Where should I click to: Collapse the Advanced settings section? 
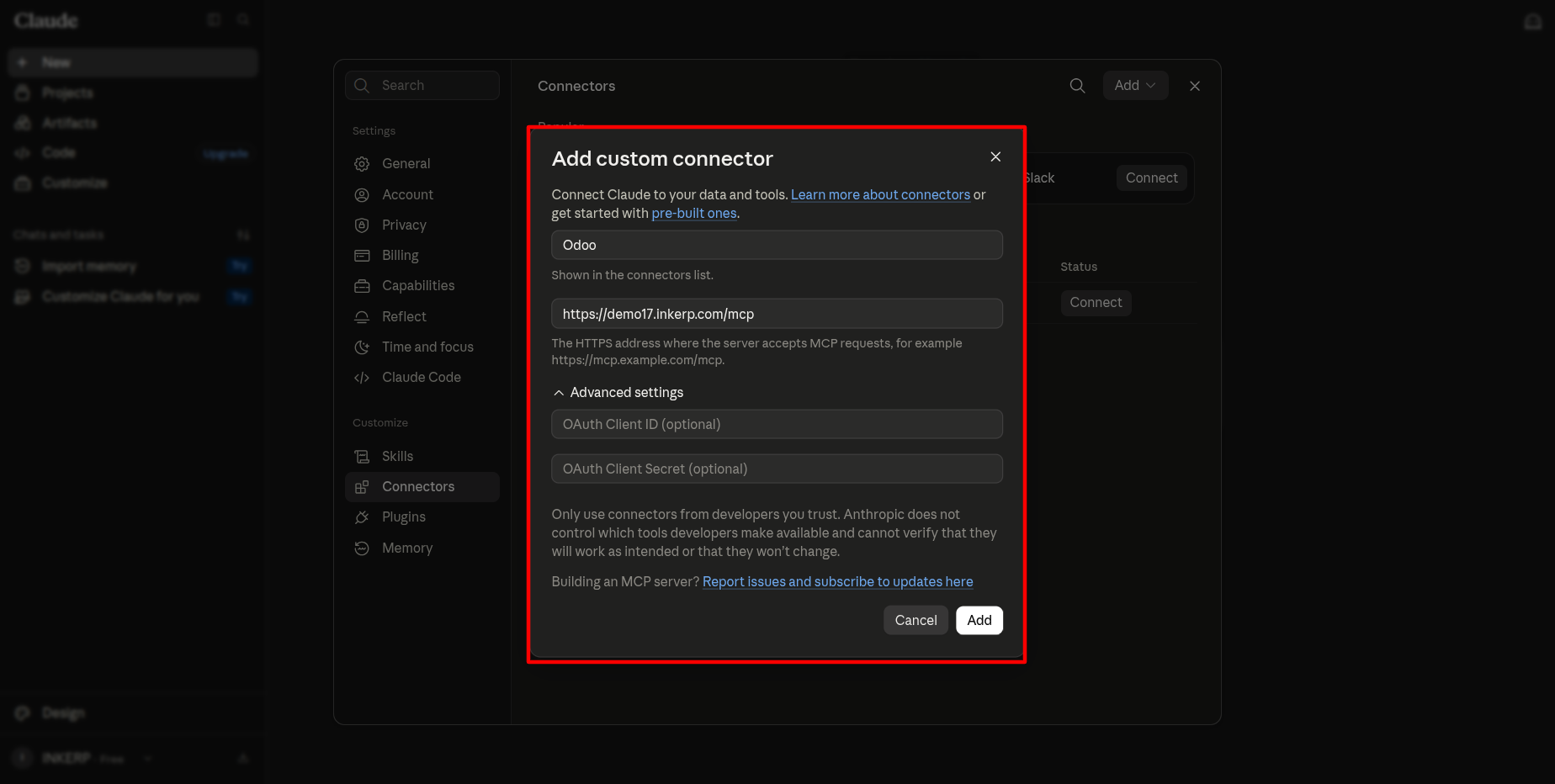(618, 393)
